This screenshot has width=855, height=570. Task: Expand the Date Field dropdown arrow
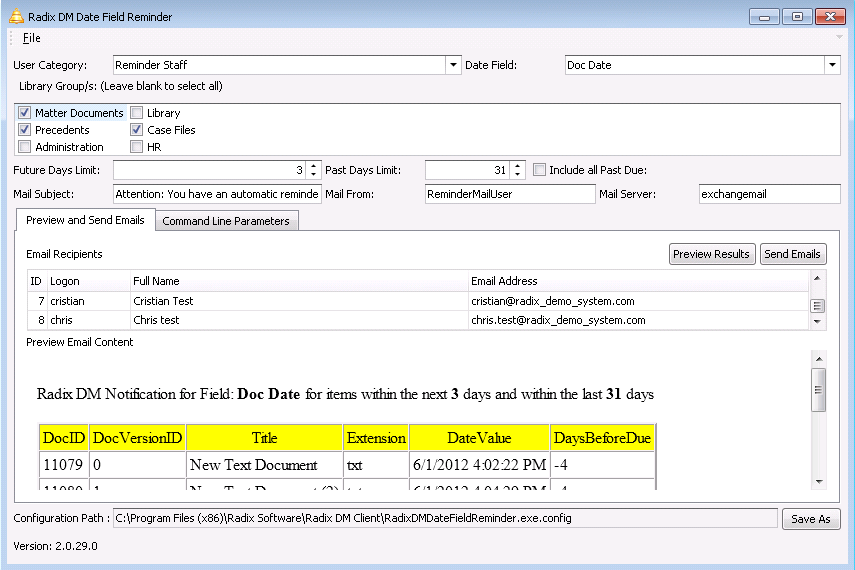coord(832,65)
